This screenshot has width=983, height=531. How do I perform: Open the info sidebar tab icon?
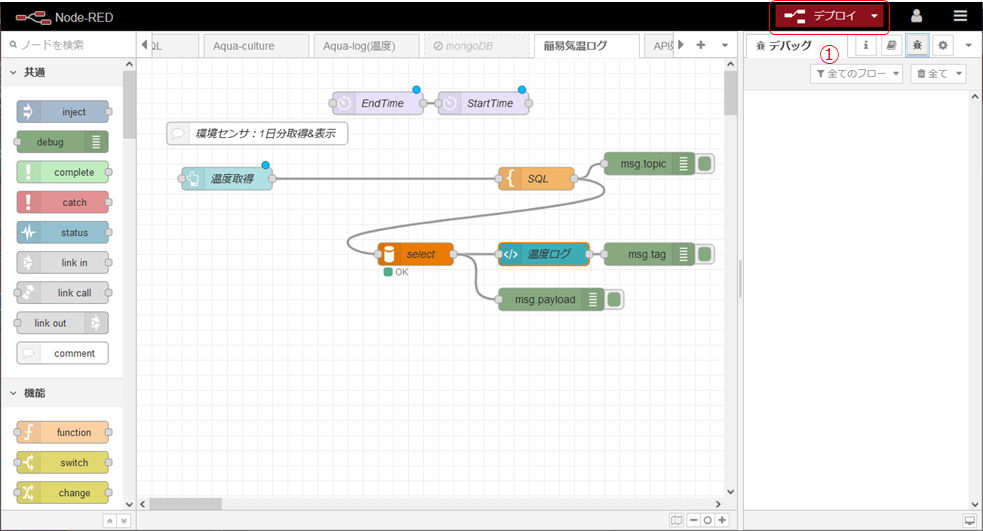(x=864, y=46)
